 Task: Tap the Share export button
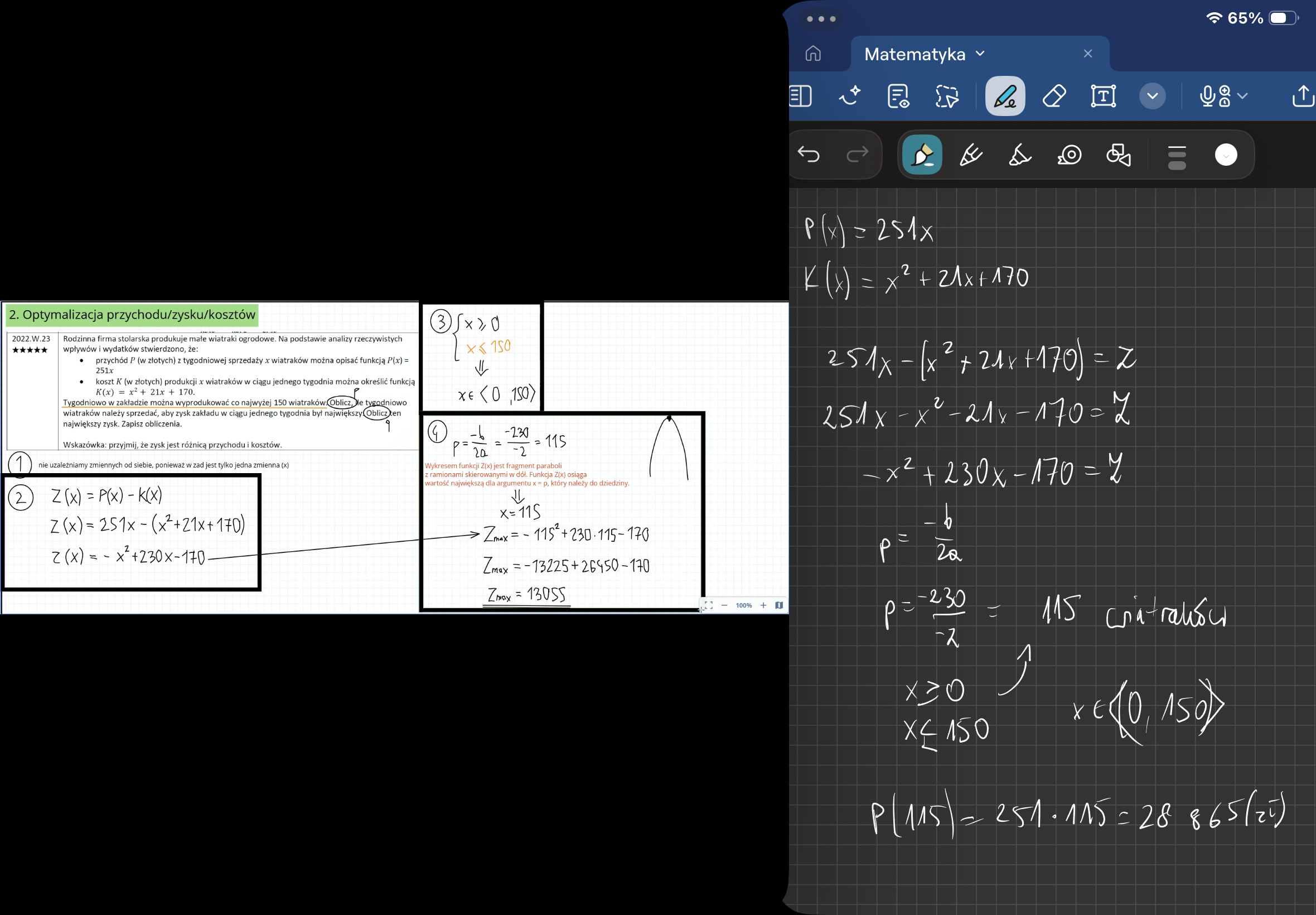1302,96
